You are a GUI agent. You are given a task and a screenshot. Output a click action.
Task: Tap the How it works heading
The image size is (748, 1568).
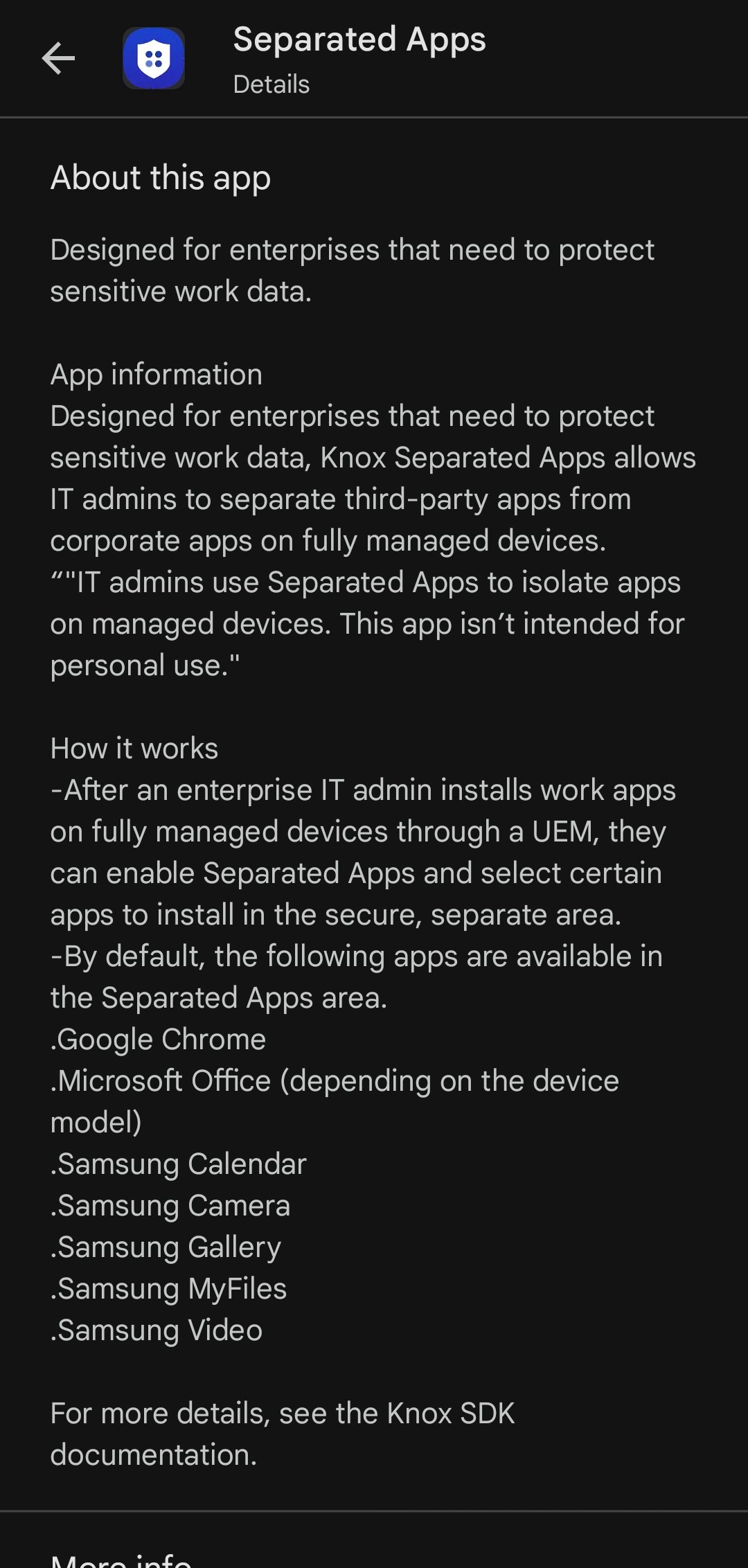pyautogui.click(x=134, y=749)
